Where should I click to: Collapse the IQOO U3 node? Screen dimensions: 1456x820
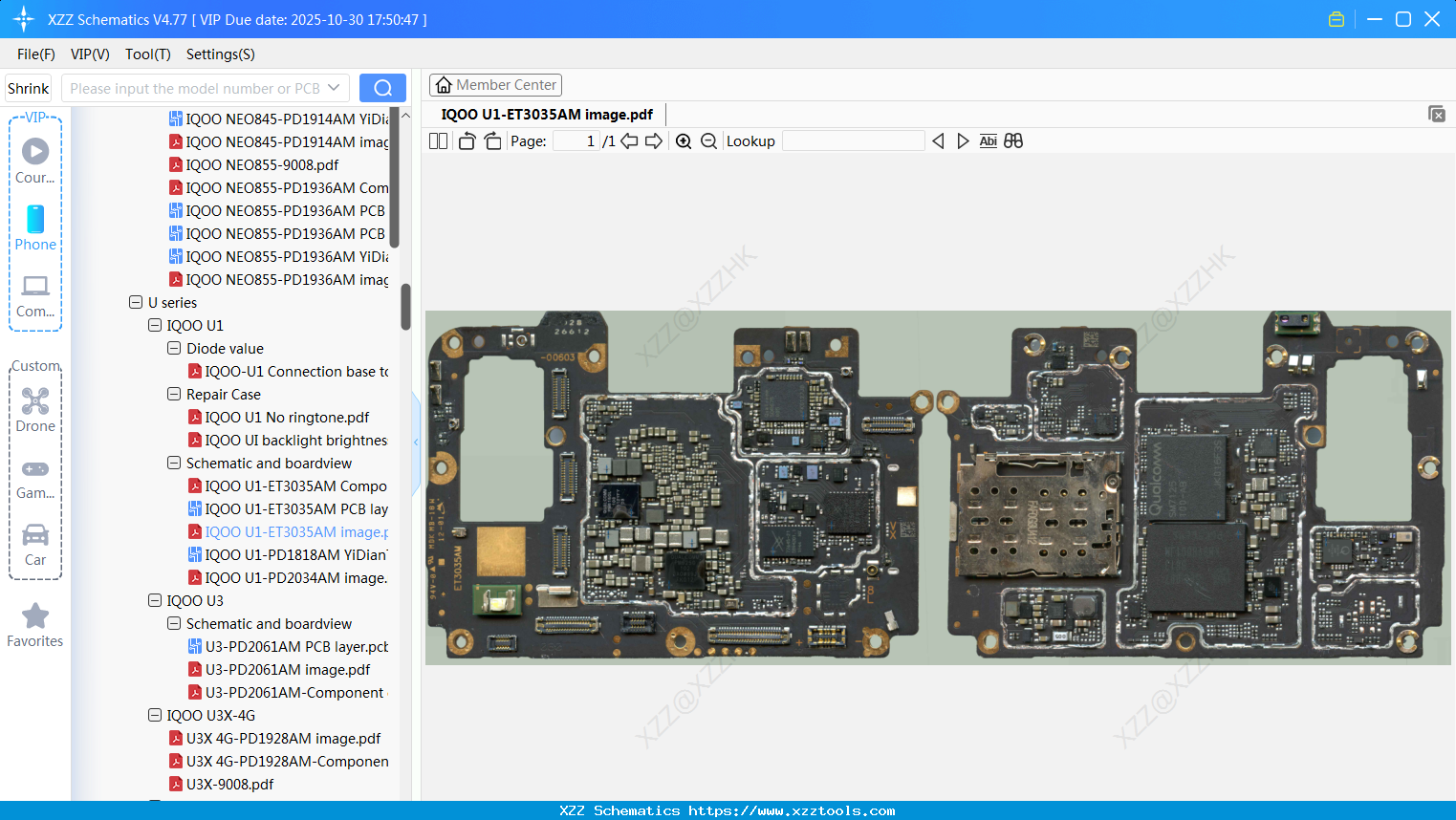click(x=155, y=600)
